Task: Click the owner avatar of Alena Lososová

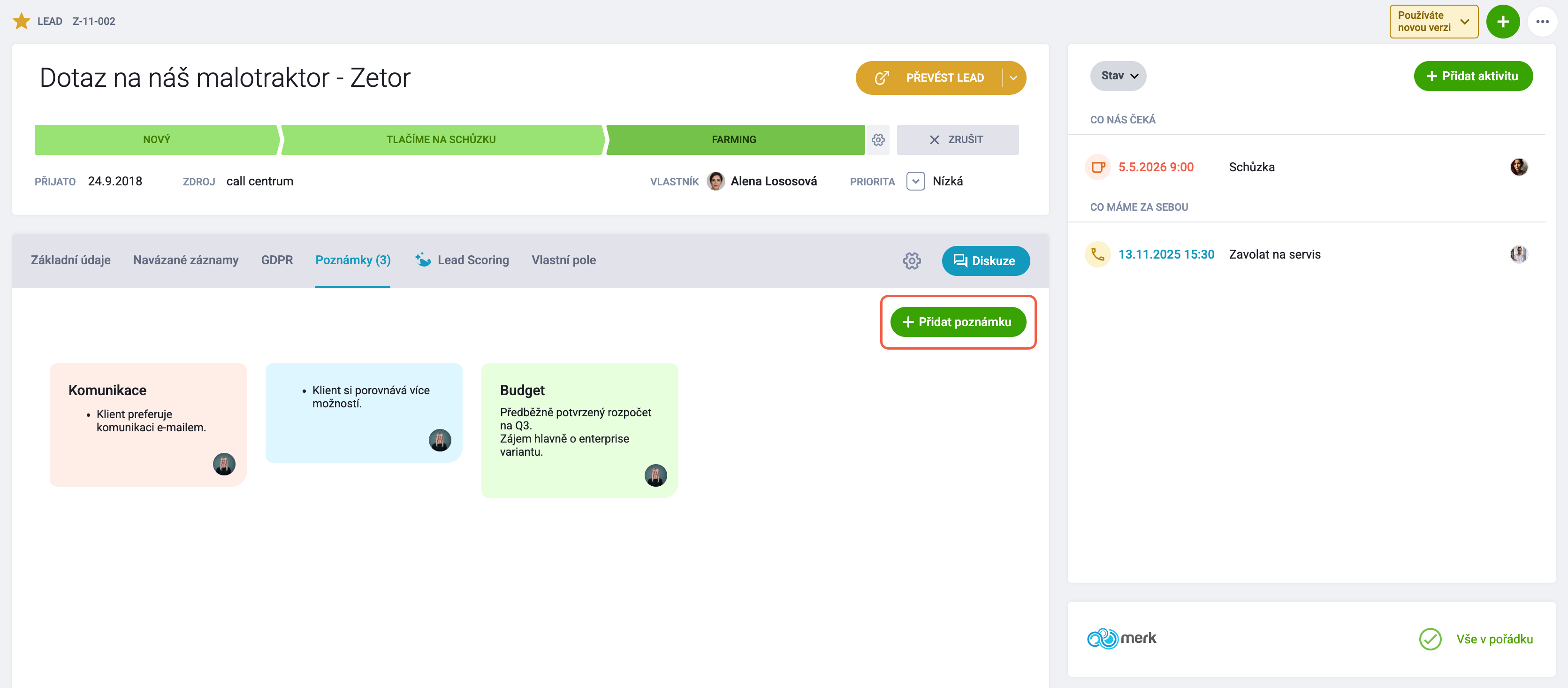Action: pyautogui.click(x=716, y=181)
